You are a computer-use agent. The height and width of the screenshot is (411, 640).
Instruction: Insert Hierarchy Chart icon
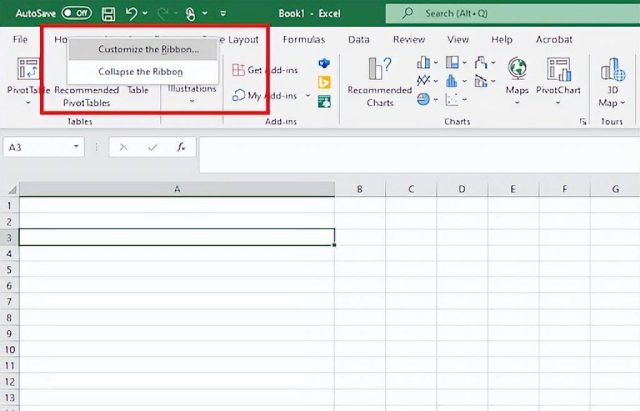click(x=452, y=62)
